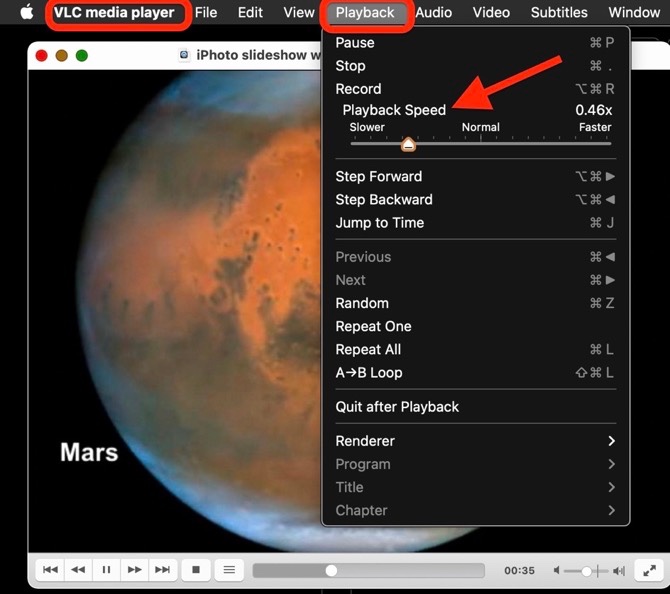670x594 pixels.
Task: Click the red close window button
Action: [x=41, y=56]
